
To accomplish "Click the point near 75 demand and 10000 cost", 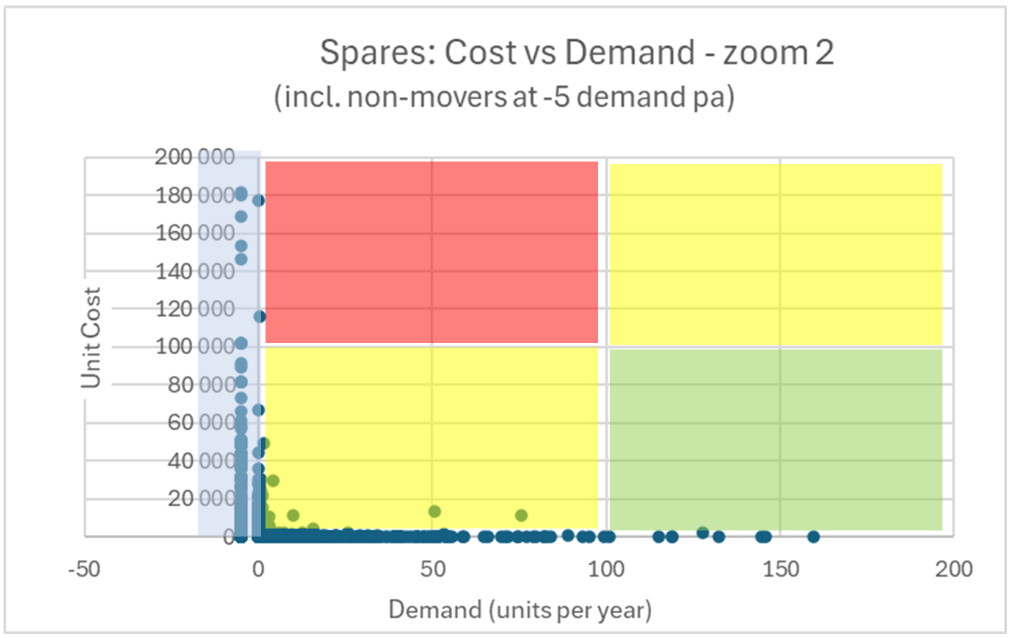I will [519, 515].
